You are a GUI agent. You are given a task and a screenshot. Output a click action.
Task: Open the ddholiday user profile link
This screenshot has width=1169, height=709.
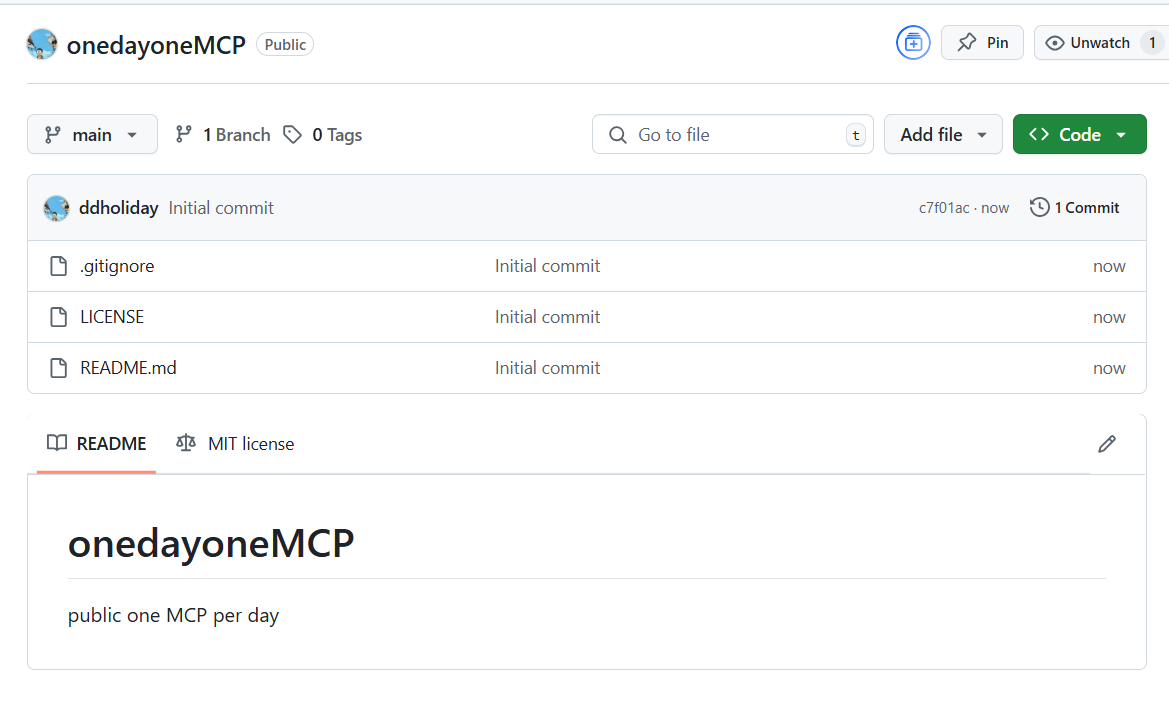click(x=119, y=208)
